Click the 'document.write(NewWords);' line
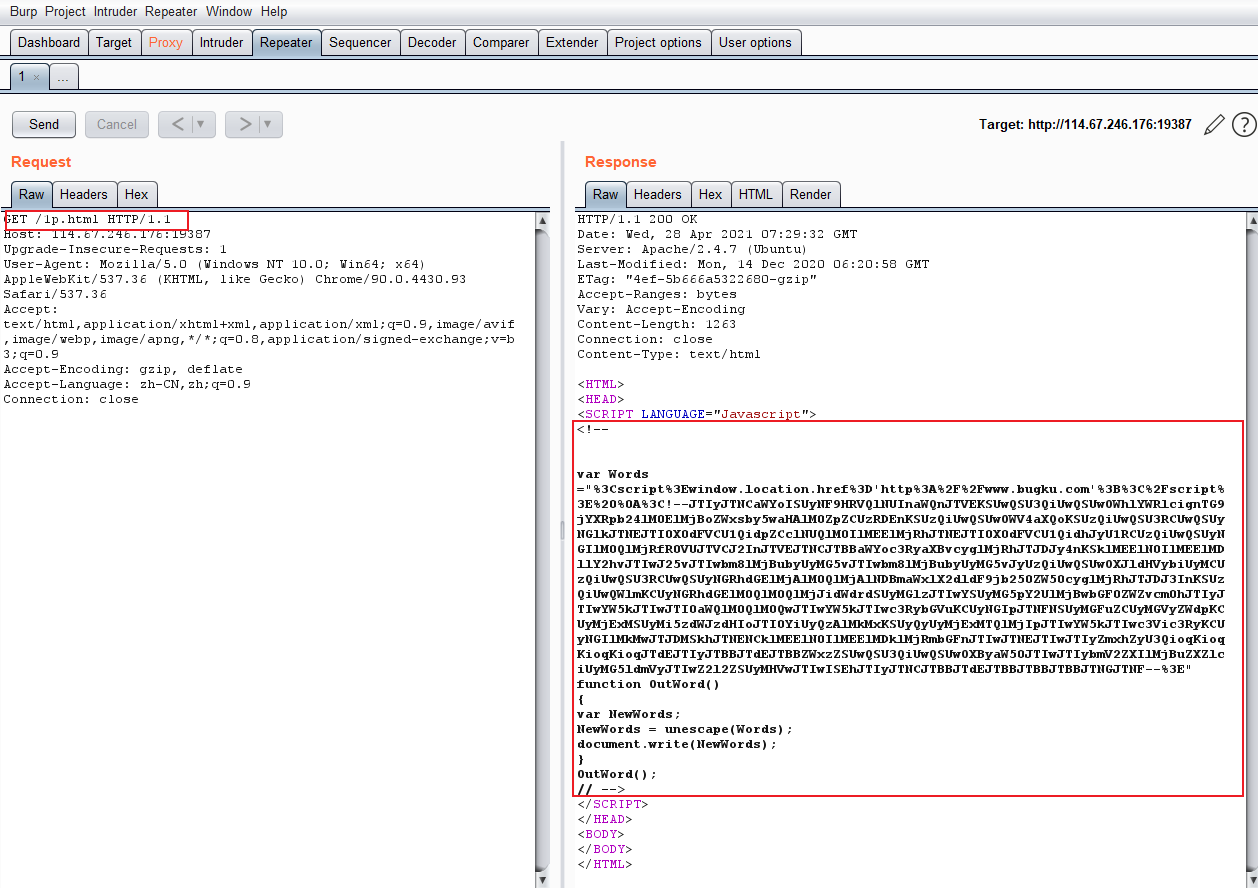This screenshot has width=1258, height=888. [x=677, y=744]
